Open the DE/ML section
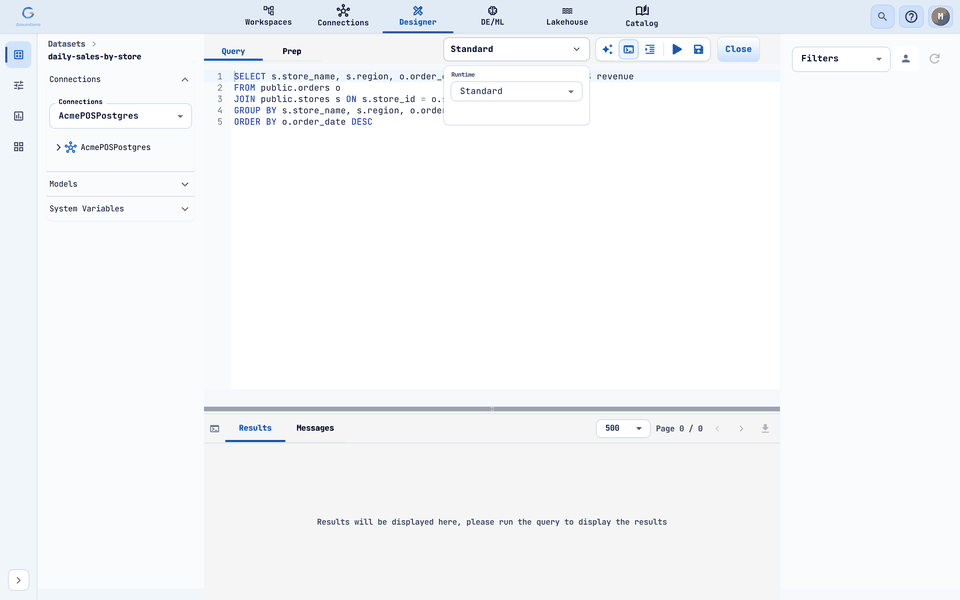This screenshot has width=960, height=600. [492, 17]
